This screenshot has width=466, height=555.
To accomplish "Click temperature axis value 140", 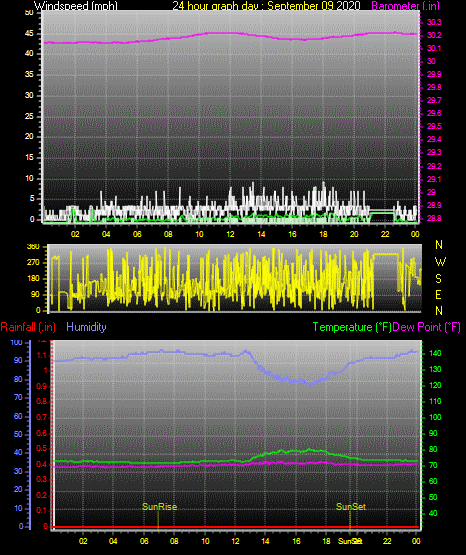I will [435, 353].
